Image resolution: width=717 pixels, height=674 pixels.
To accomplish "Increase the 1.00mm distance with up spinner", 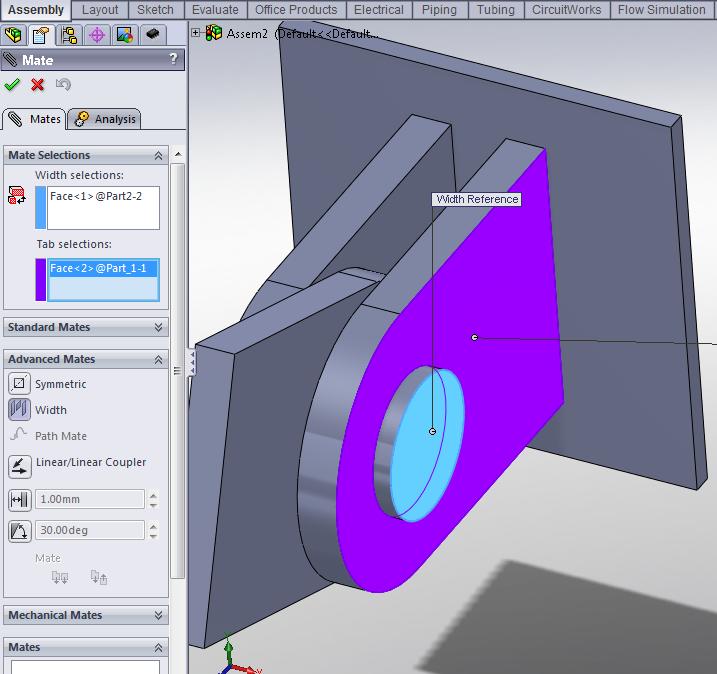I will [x=154, y=495].
